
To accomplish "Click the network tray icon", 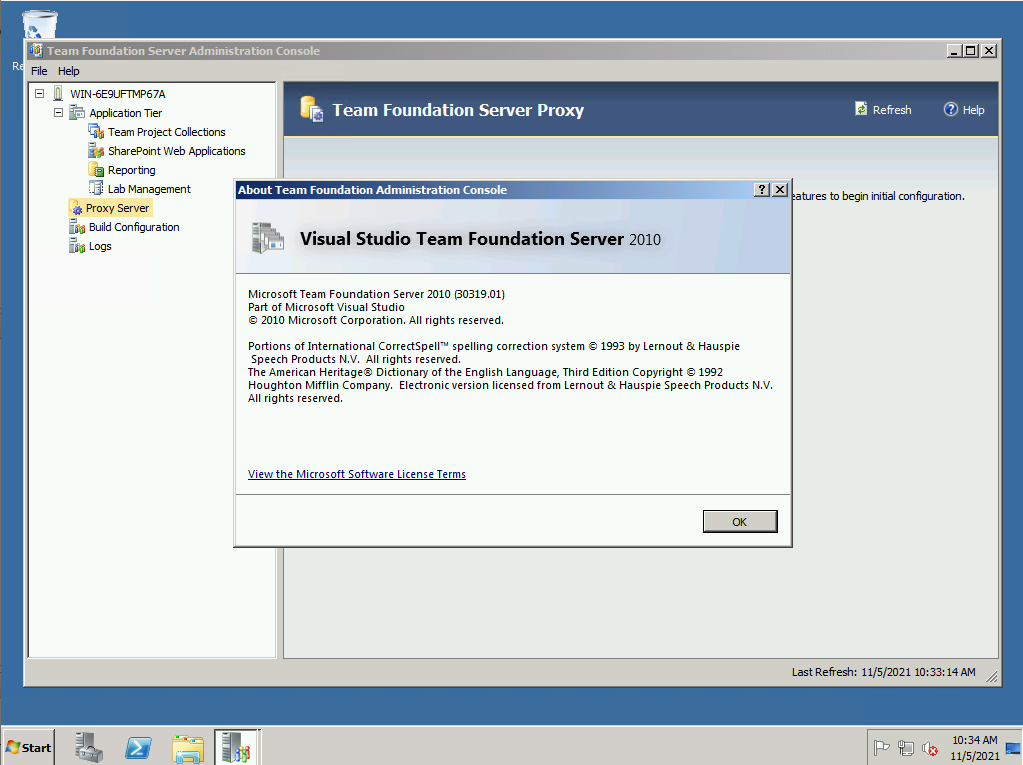I will pyautogui.click(x=906, y=748).
